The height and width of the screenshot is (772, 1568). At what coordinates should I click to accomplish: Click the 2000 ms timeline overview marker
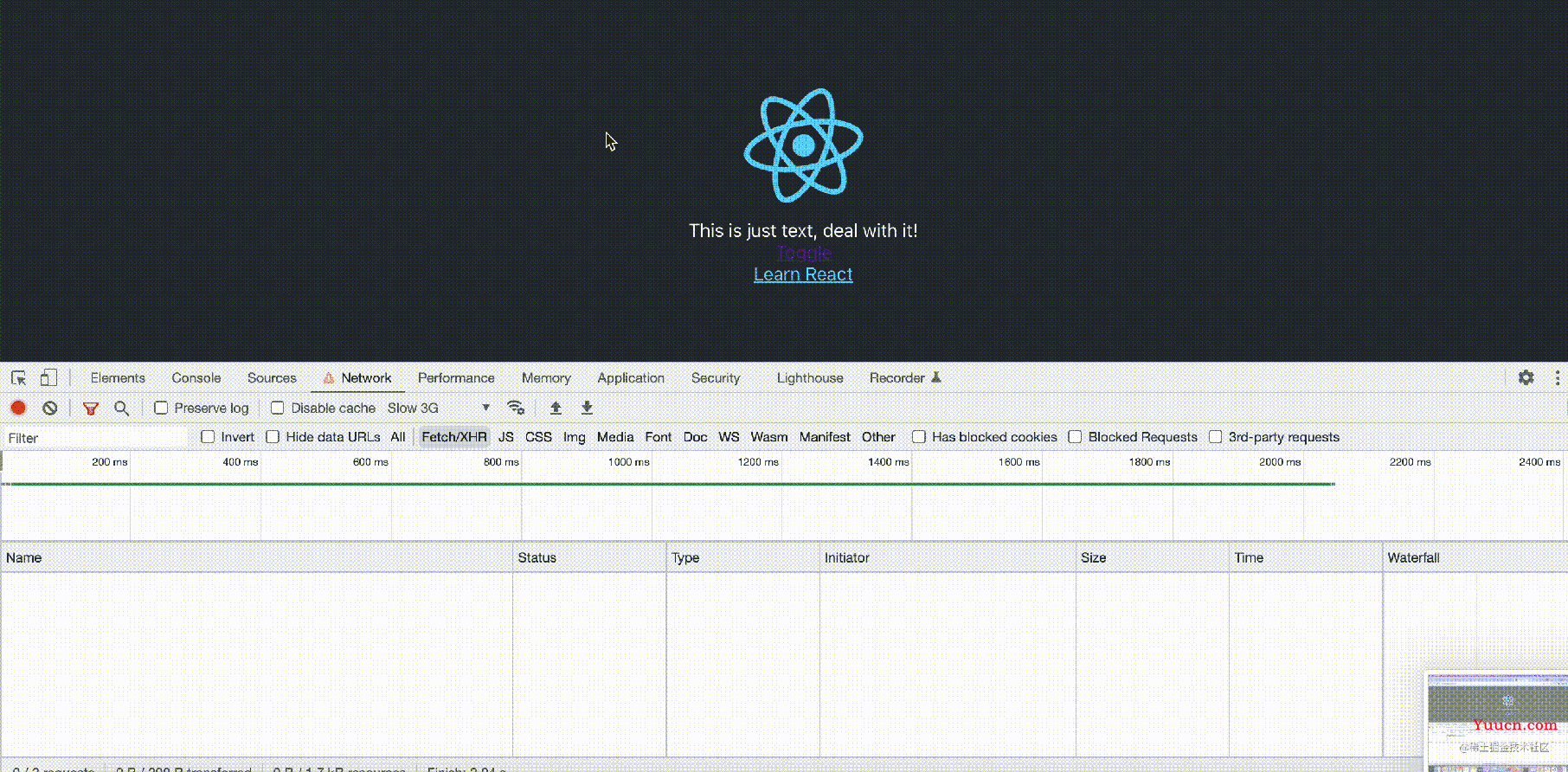(1280, 462)
